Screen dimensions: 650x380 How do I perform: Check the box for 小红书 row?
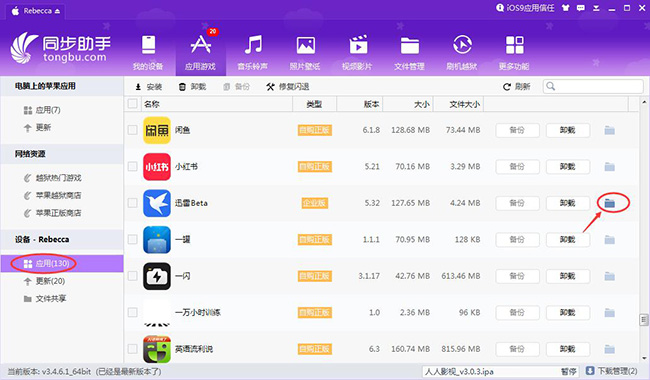133,167
